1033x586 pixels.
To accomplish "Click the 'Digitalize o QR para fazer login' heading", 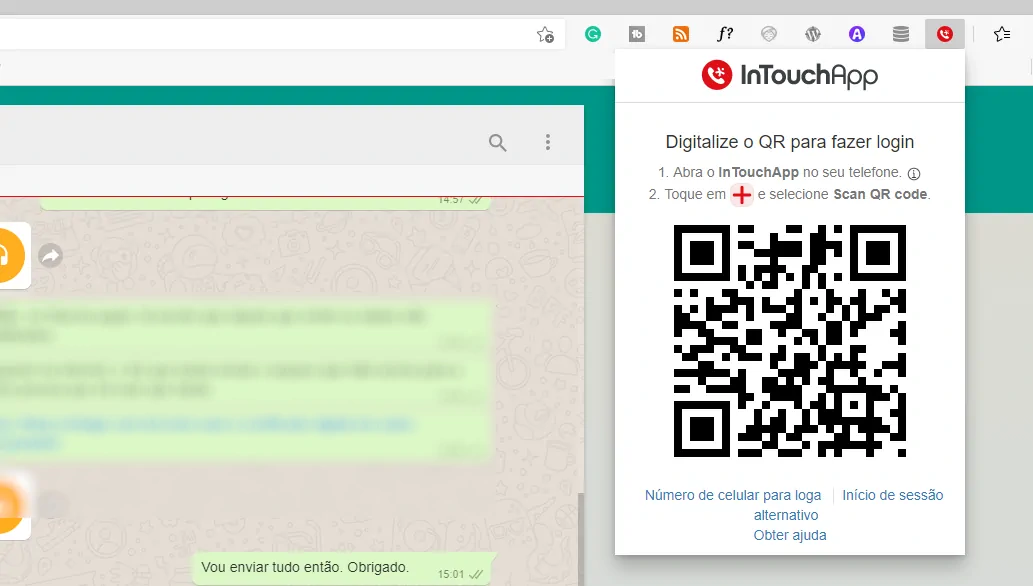I will click(x=790, y=142).
